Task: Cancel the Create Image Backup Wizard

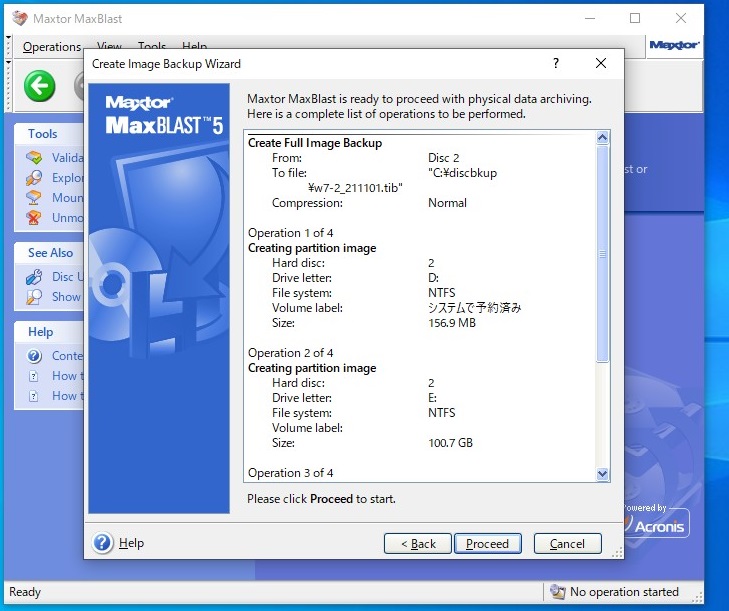Action: pyautogui.click(x=568, y=544)
